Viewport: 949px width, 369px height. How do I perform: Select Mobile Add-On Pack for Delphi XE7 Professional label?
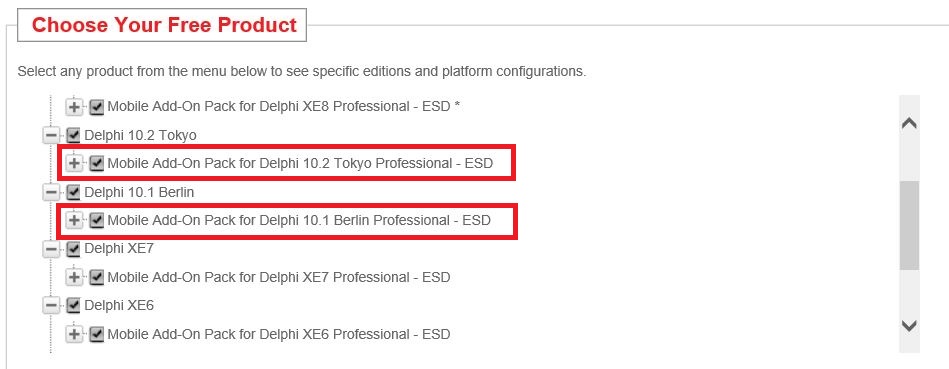(x=279, y=278)
